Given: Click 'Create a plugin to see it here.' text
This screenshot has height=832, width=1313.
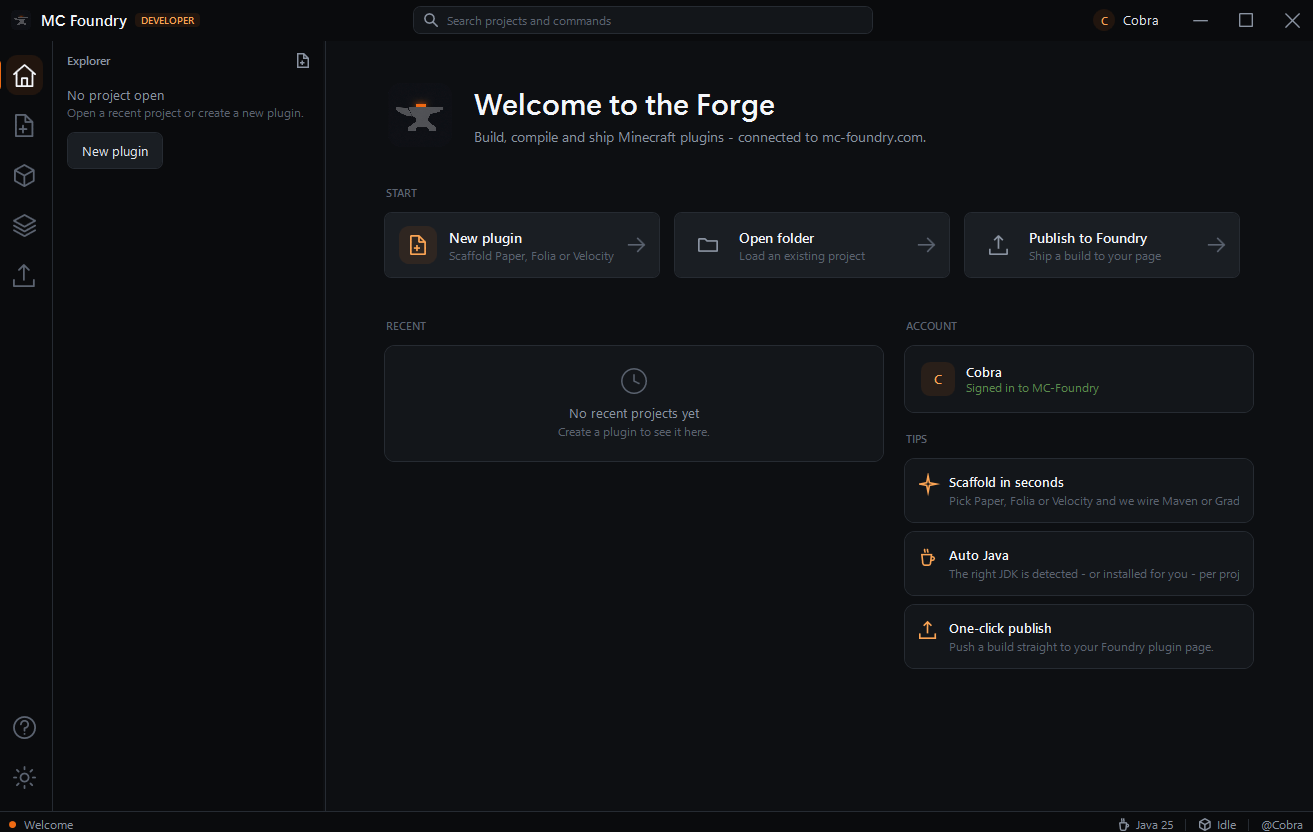Looking at the screenshot, I should coord(634,432).
